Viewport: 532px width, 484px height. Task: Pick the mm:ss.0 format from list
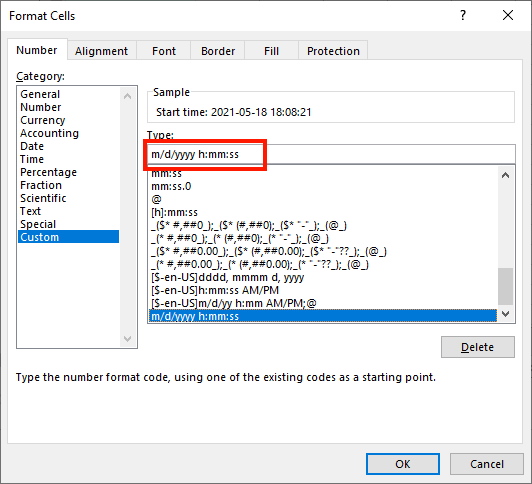(171, 186)
